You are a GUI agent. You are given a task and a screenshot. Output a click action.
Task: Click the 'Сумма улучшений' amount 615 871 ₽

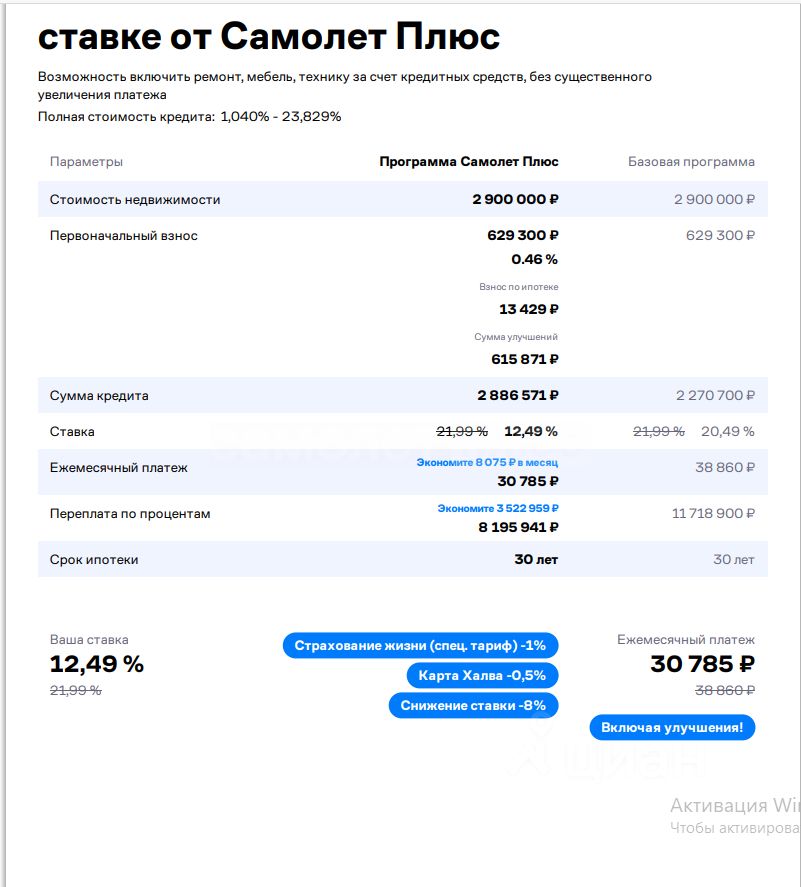tap(525, 359)
